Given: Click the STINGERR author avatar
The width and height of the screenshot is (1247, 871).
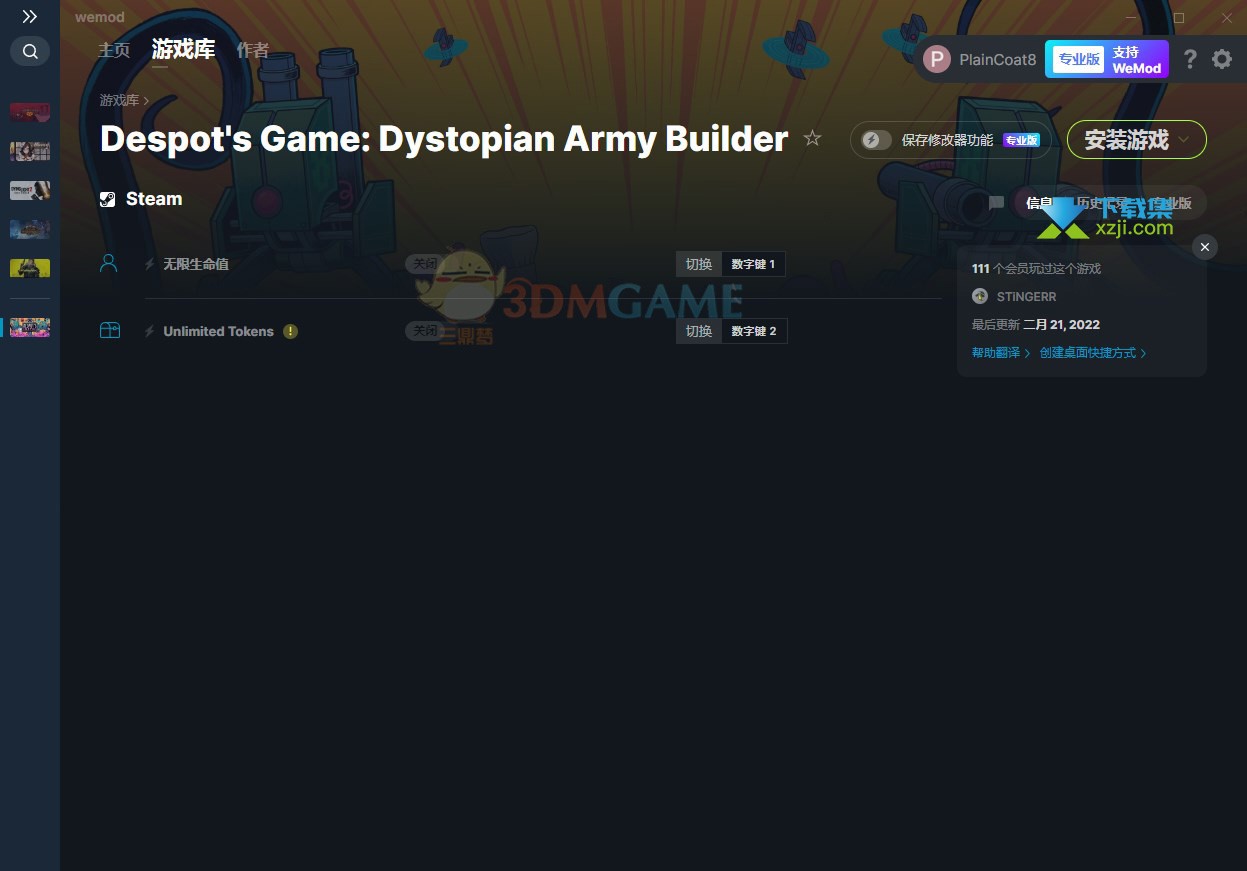Looking at the screenshot, I should tap(980, 296).
